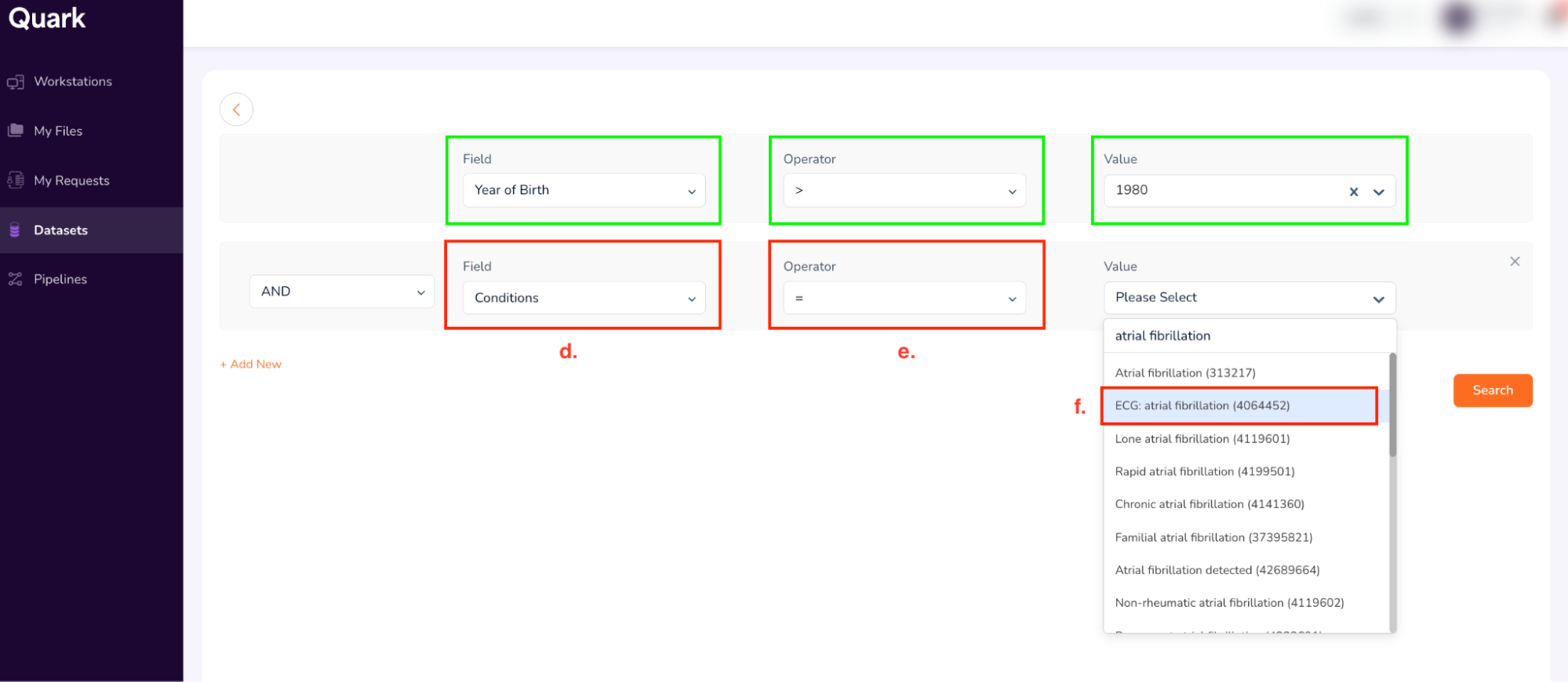This screenshot has height=682, width=1568.
Task: Open the Please Select value dropdown
Action: pos(1249,298)
